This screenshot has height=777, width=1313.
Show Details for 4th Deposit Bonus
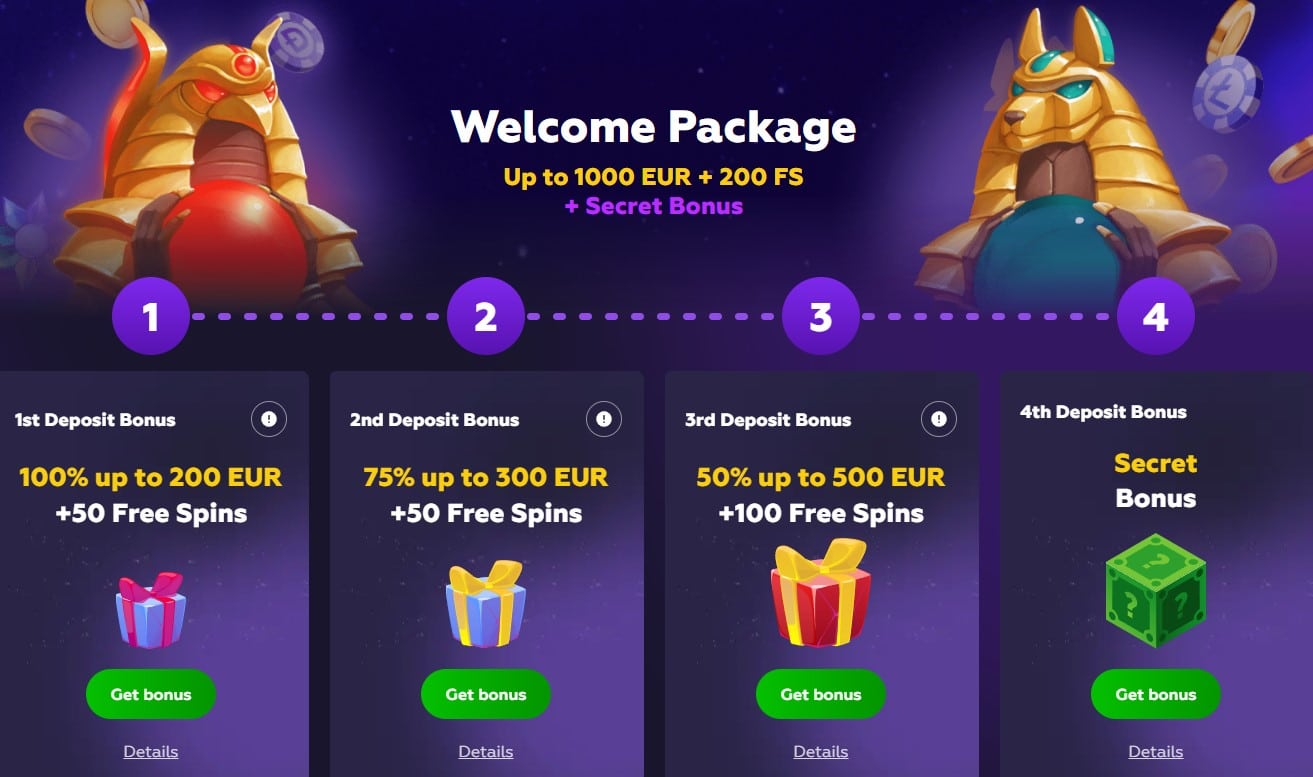(1156, 752)
